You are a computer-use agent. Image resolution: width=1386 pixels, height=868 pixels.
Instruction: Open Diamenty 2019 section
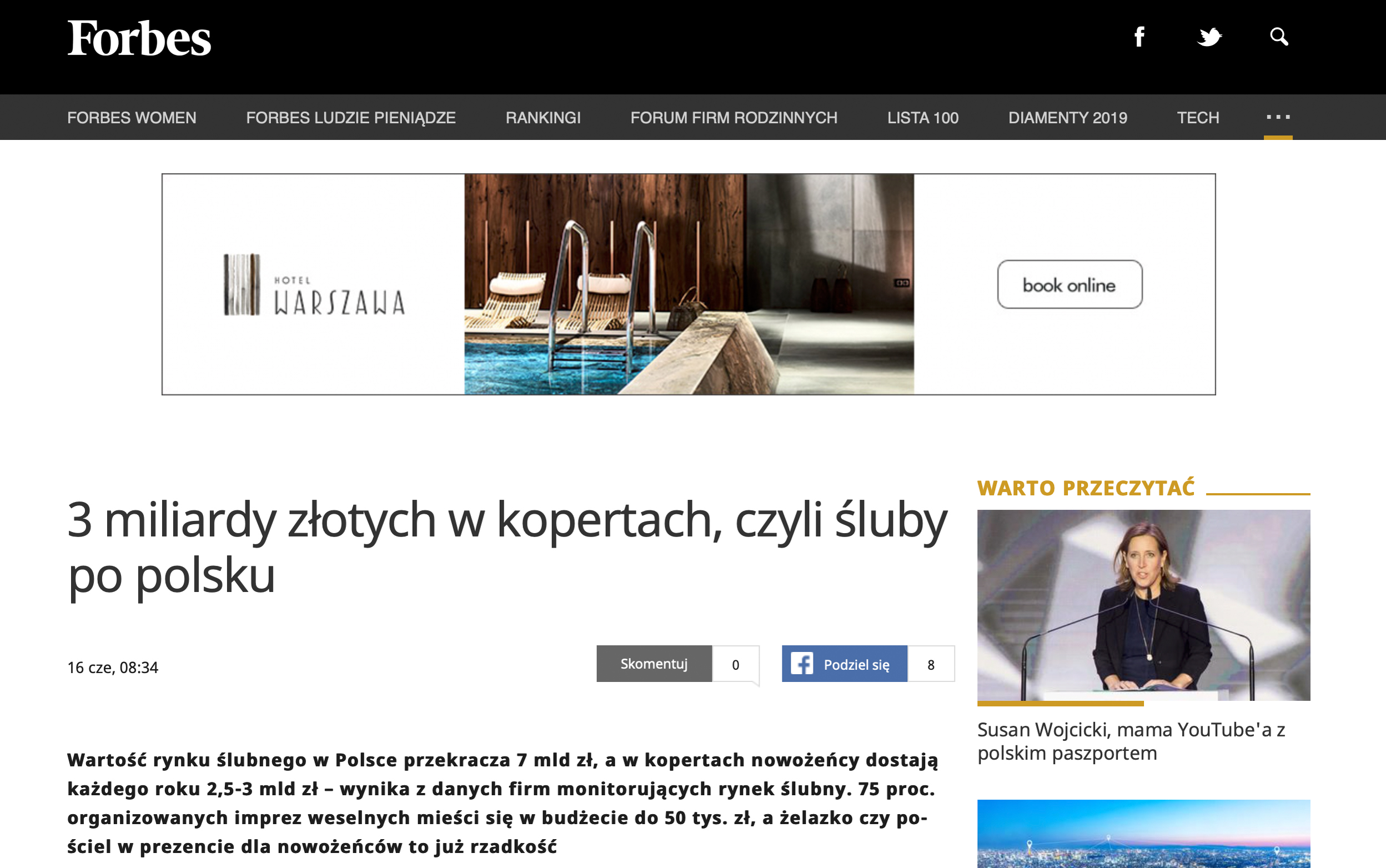coord(1067,118)
